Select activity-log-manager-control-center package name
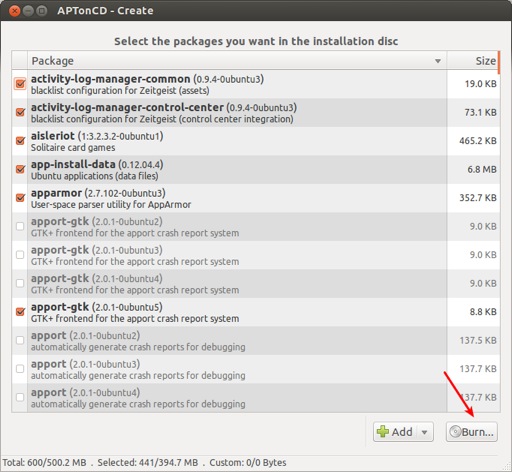Image resolution: width=512 pixels, height=472 pixels. point(127,107)
